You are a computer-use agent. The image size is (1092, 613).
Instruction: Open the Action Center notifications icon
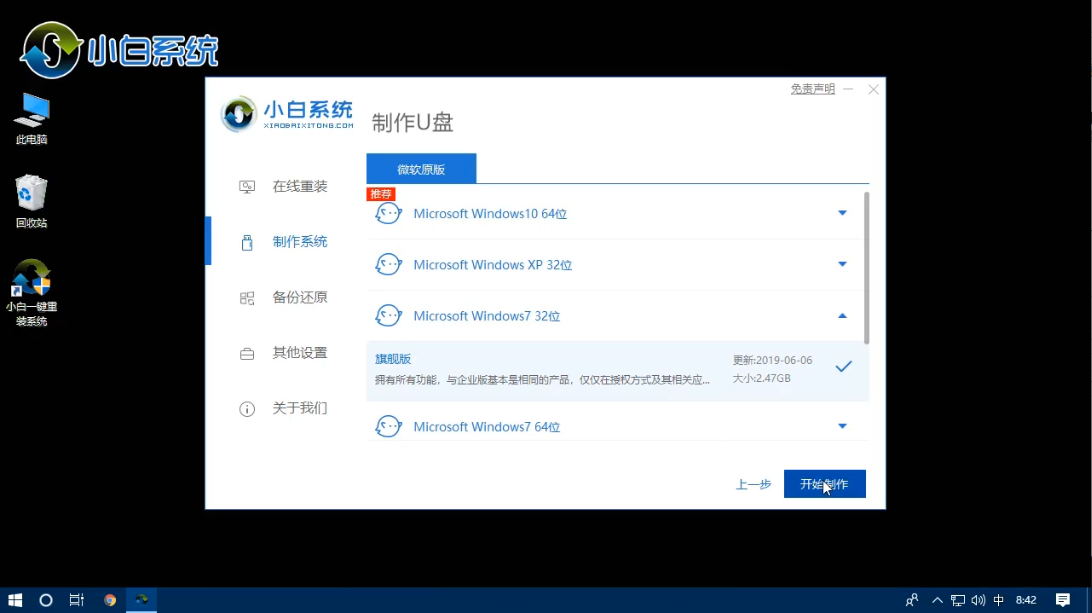1063,600
